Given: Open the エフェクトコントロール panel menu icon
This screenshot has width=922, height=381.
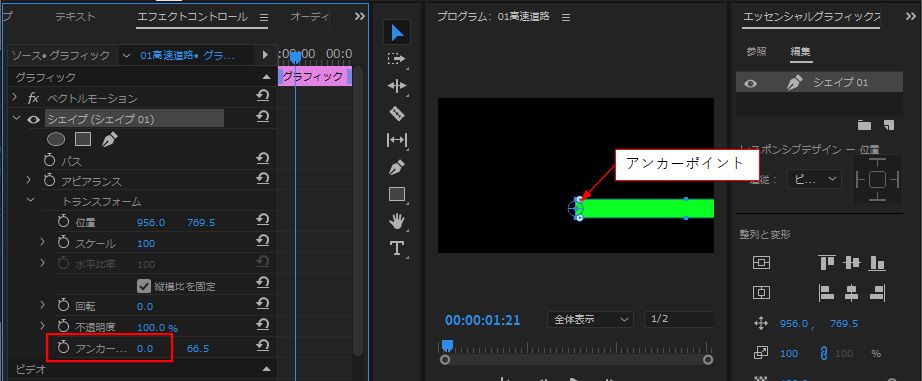Looking at the screenshot, I should point(263,17).
